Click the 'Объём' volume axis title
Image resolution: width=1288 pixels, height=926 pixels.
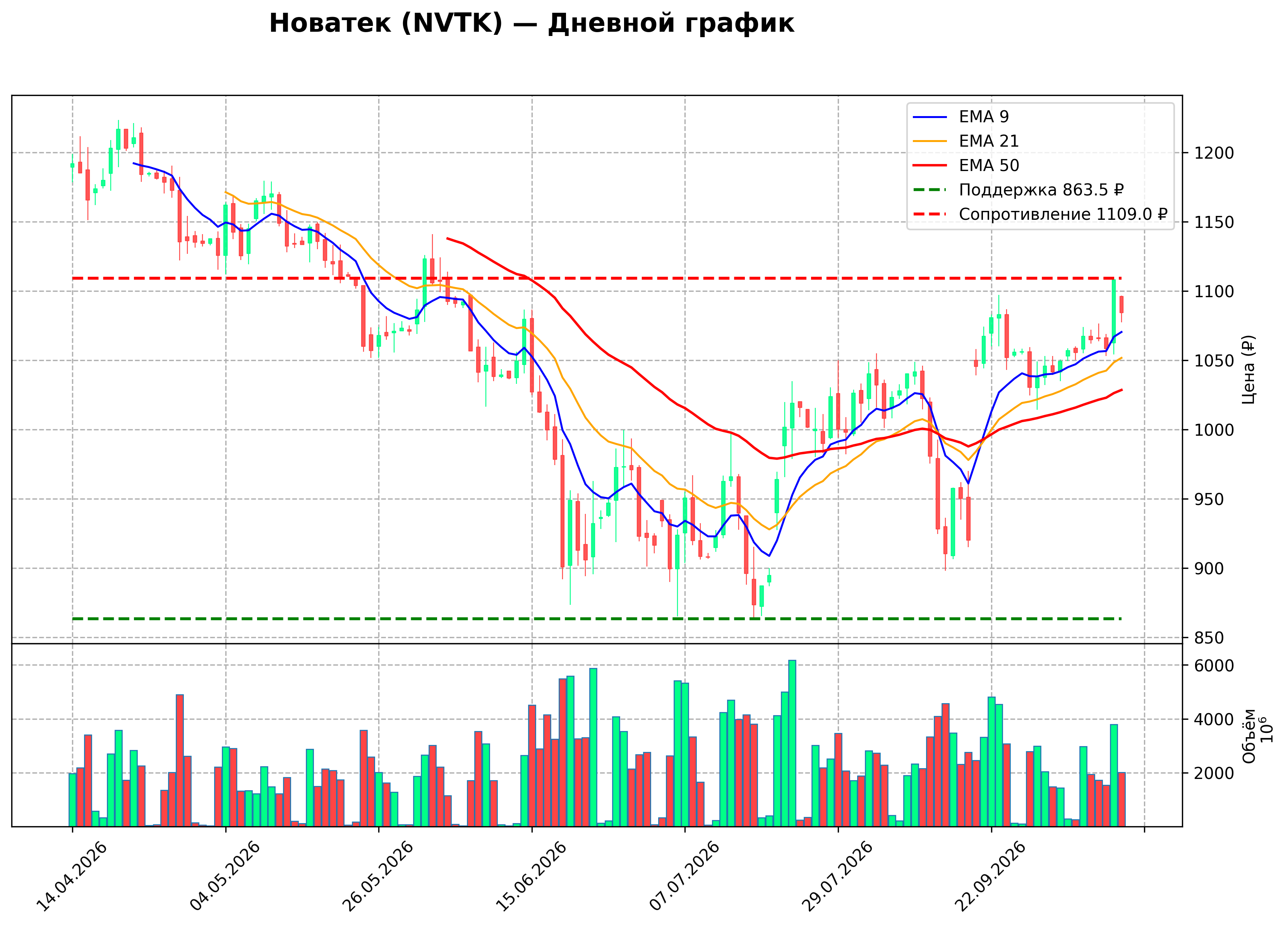pyautogui.click(x=1249, y=736)
